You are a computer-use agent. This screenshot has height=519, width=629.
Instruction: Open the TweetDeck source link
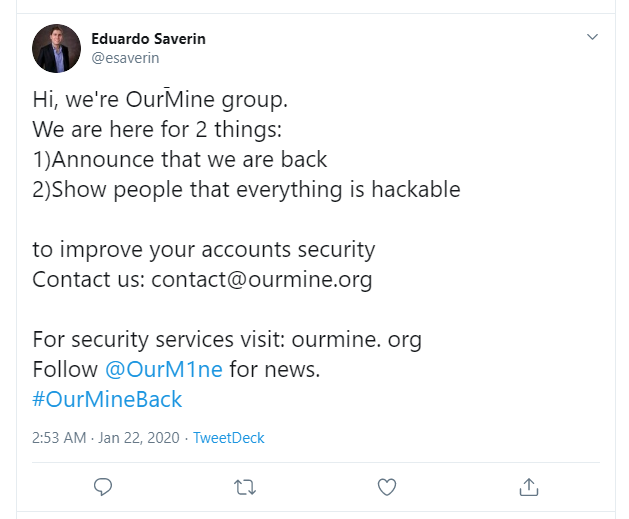[228, 438]
